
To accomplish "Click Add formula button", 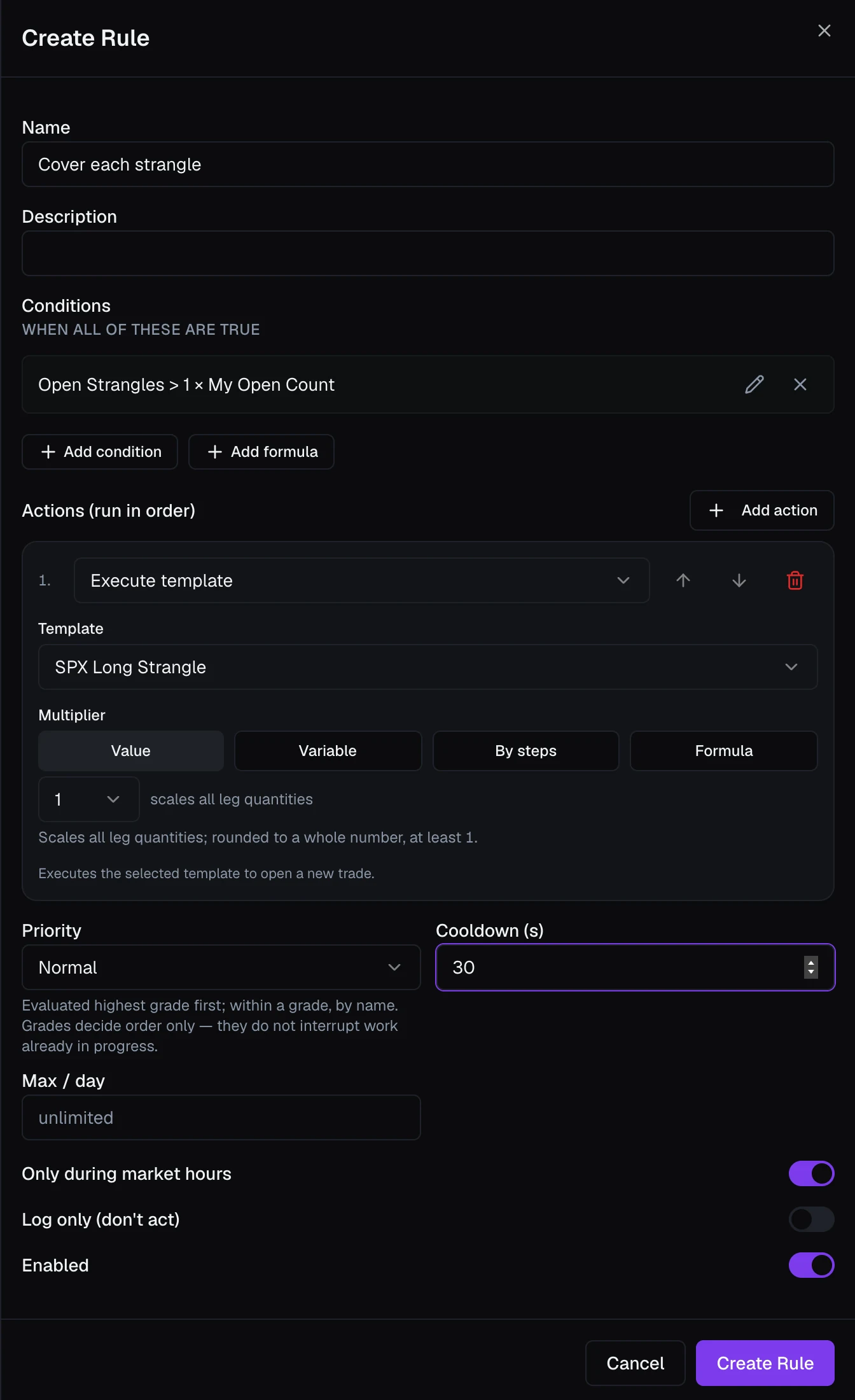I will [x=261, y=452].
